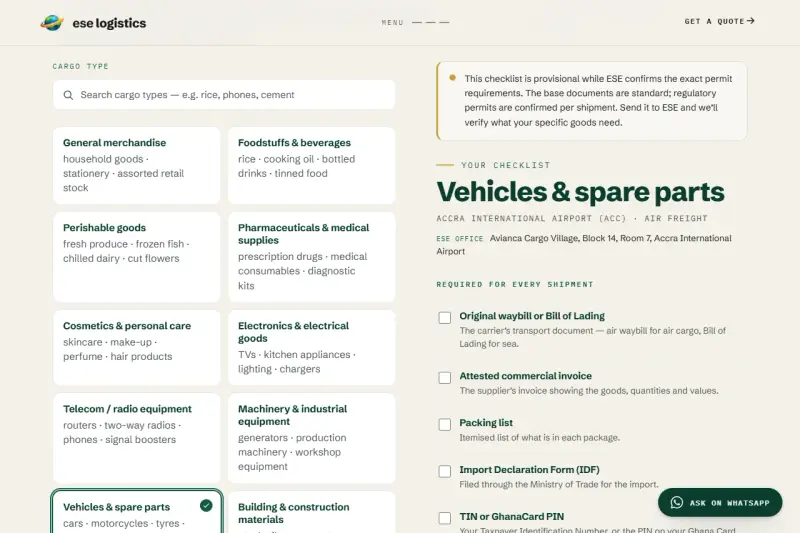Image resolution: width=800 pixels, height=533 pixels.
Task: Click the ASK ON WHATSAPP button
Action: tap(720, 502)
